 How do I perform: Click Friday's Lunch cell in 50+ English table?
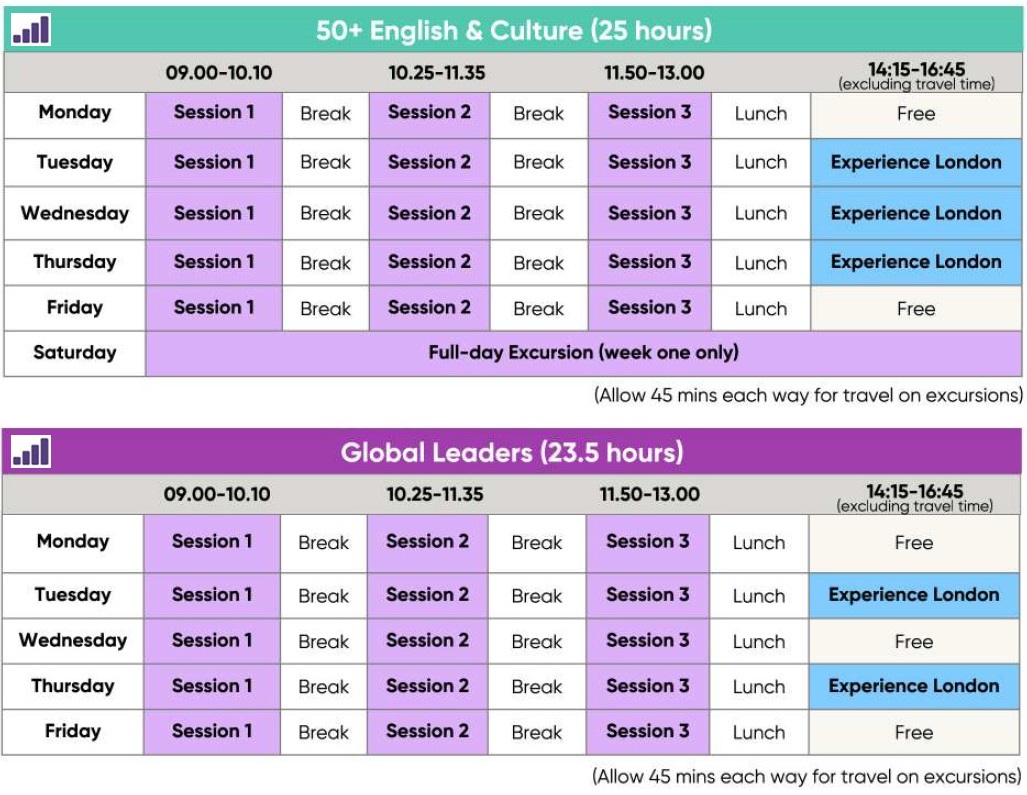[x=760, y=309]
